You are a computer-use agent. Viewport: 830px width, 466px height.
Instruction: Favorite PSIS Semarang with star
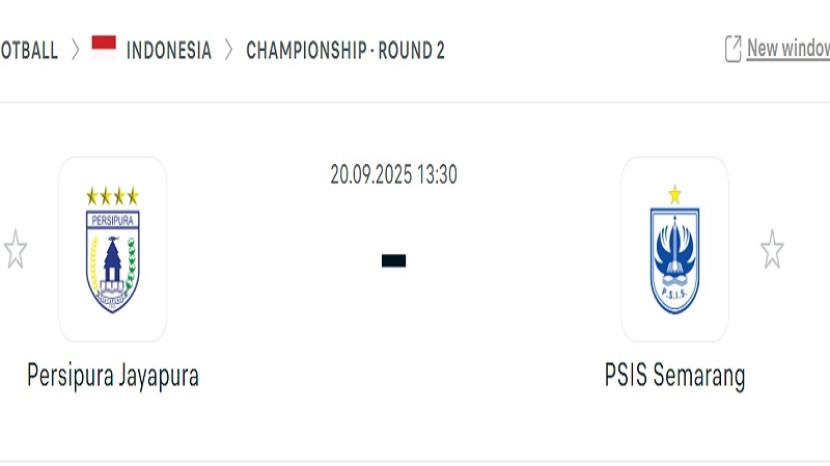(772, 249)
